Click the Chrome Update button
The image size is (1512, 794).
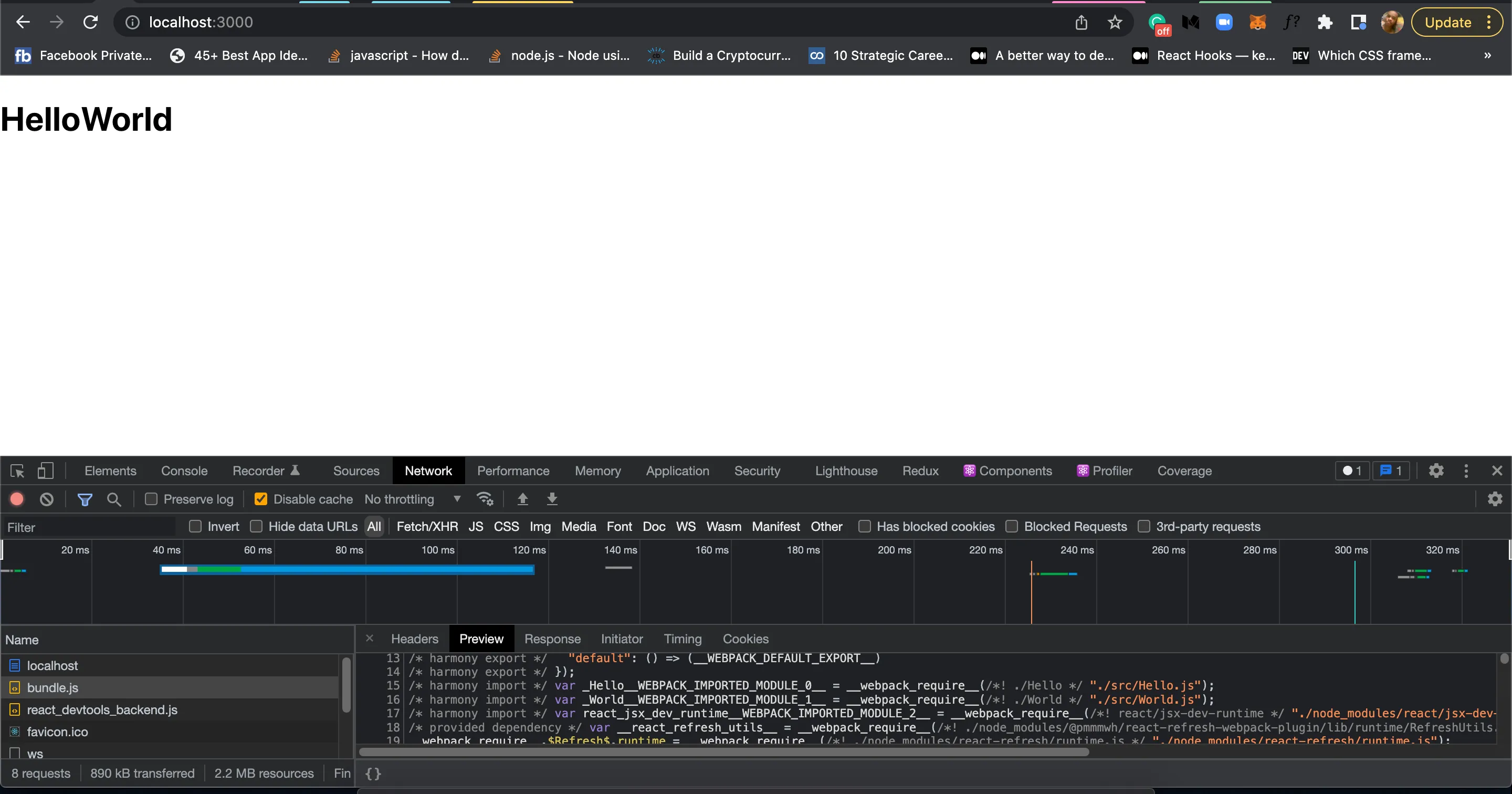tap(1447, 22)
